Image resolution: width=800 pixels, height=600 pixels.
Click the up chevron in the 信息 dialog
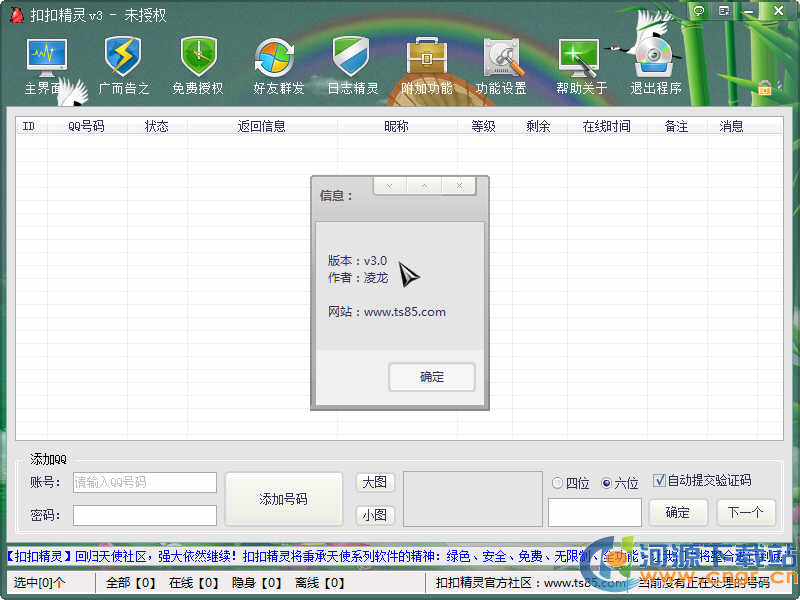(424, 186)
